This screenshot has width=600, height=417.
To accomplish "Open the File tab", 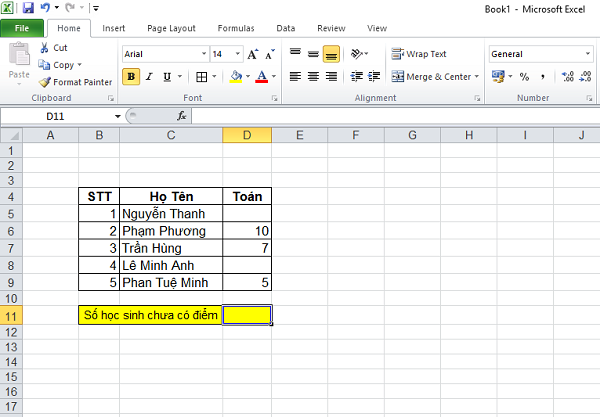I will coord(22,28).
